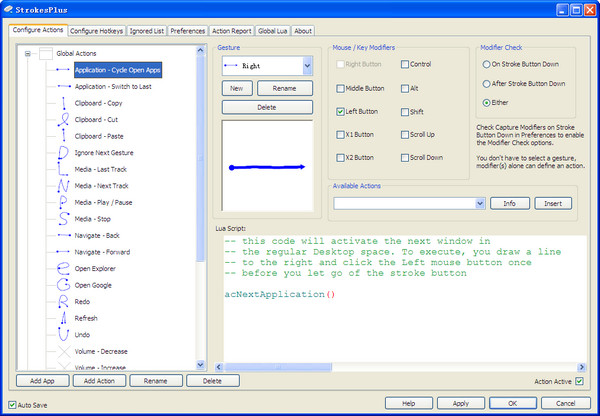Check the X1 Button modifier
The height and width of the screenshot is (416, 600).
tap(340, 134)
